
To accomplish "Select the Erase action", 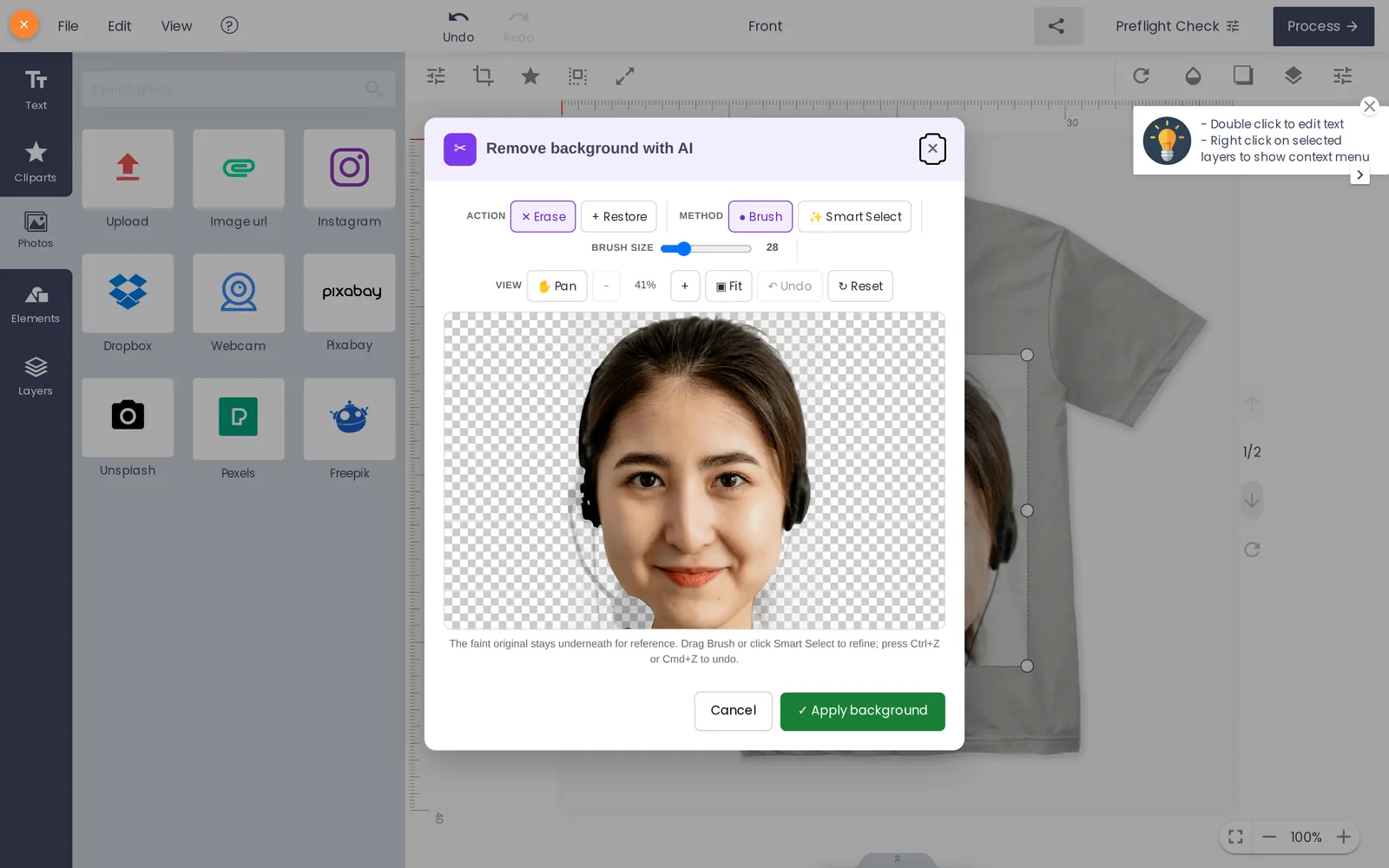I will tap(543, 216).
